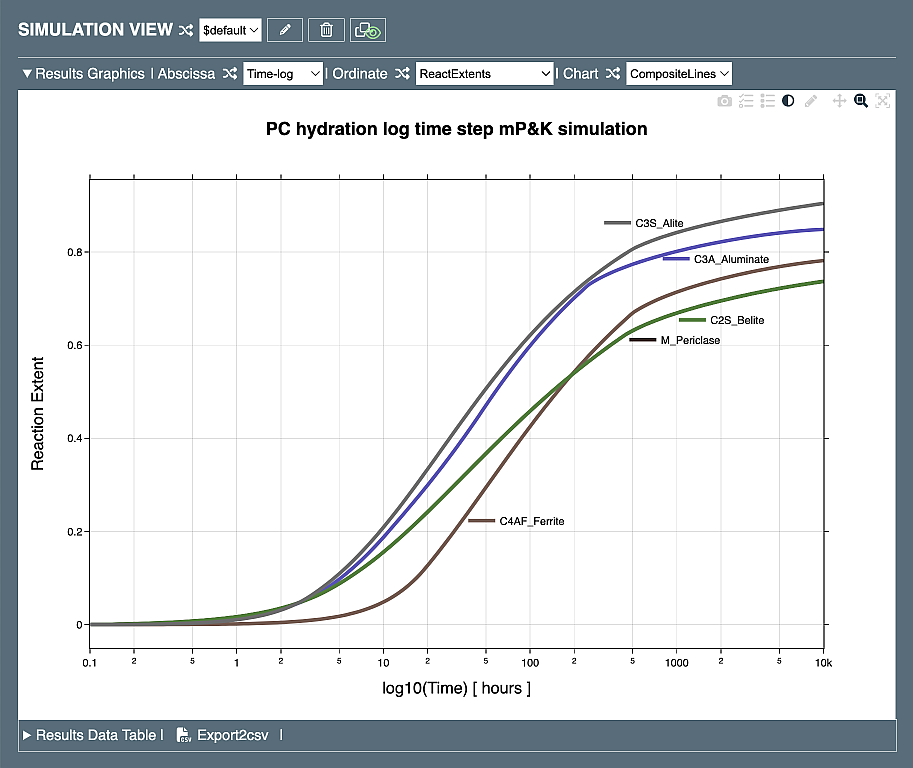Toggle the view visibility eye button
This screenshot has width=913, height=768.
pyautogui.click(x=368, y=30)
